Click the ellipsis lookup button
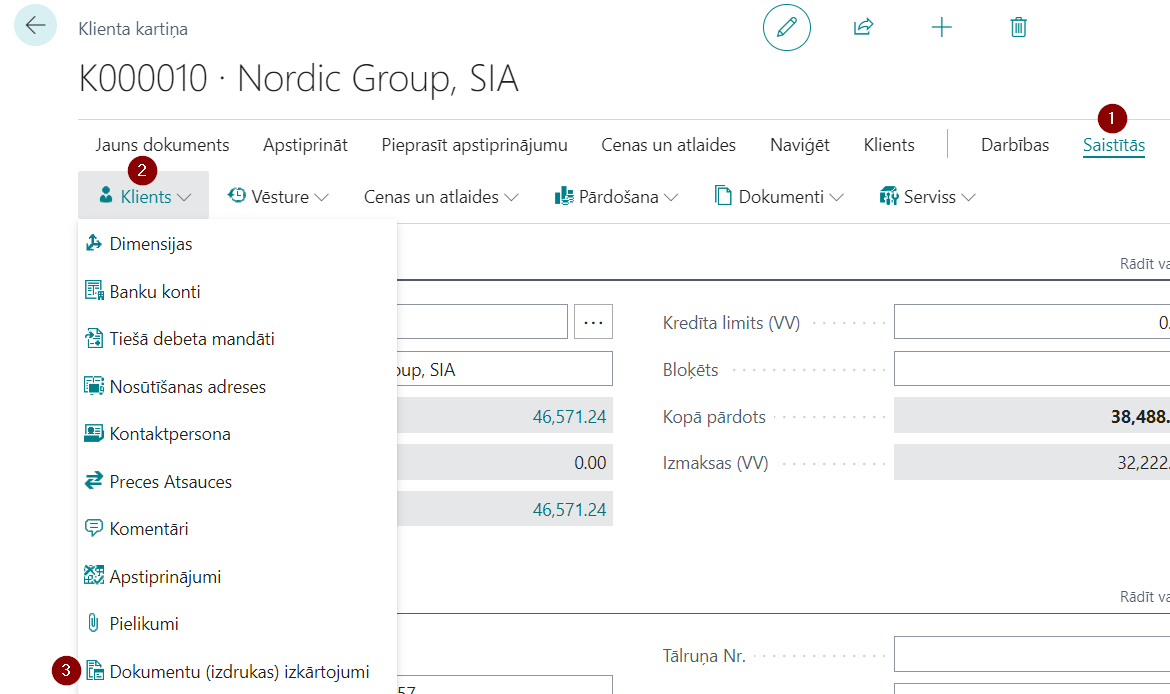Screen dimensions: 1170x694 coord(593,322)
